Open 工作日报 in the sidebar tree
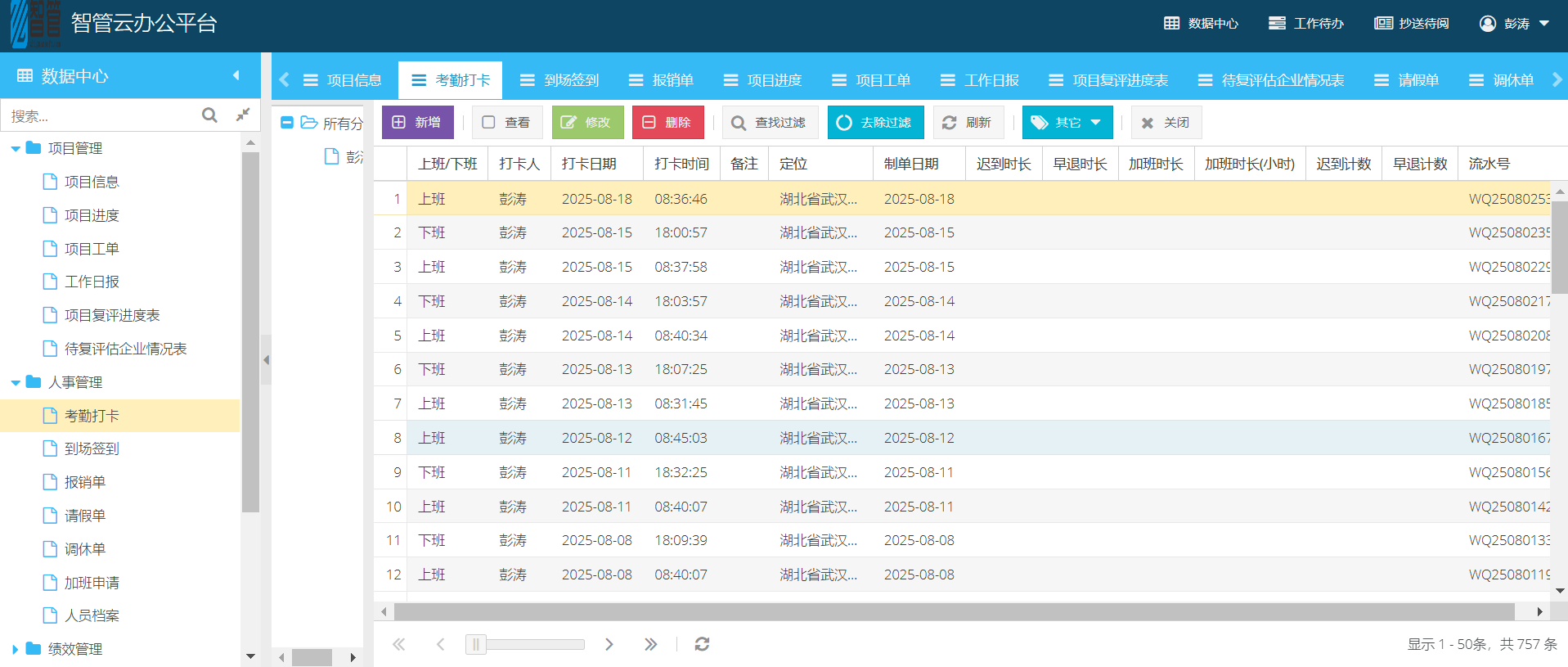1568x667 pixels. (x=92, y=282)
